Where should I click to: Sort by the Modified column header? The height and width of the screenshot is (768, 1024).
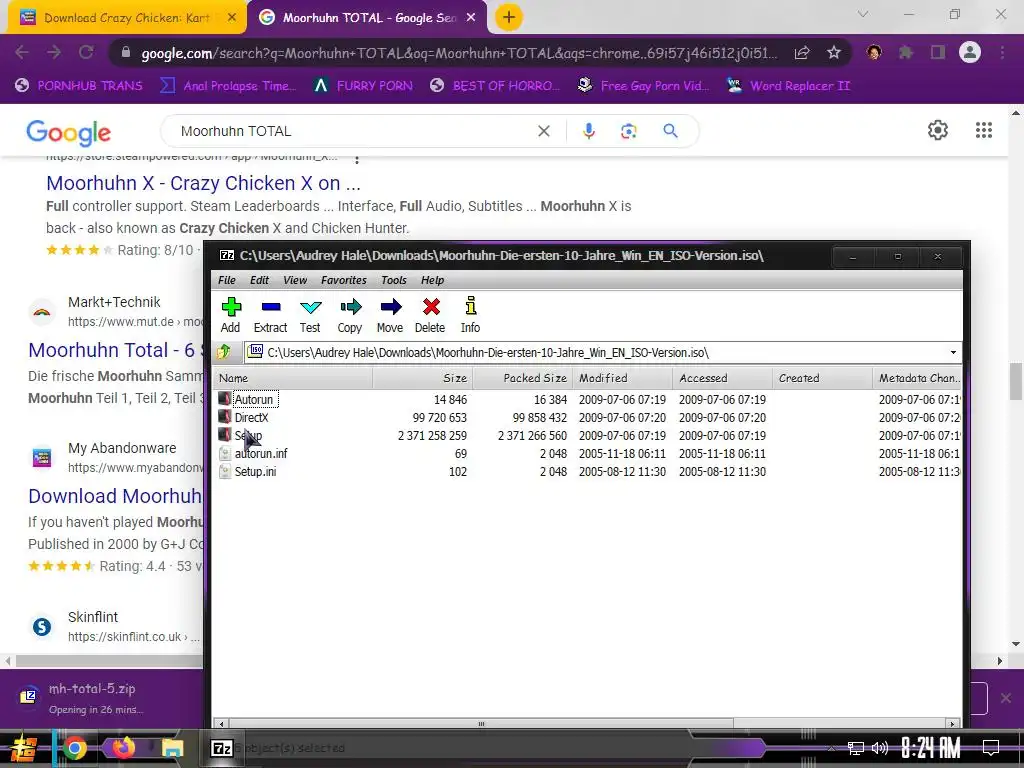[622, 378]
